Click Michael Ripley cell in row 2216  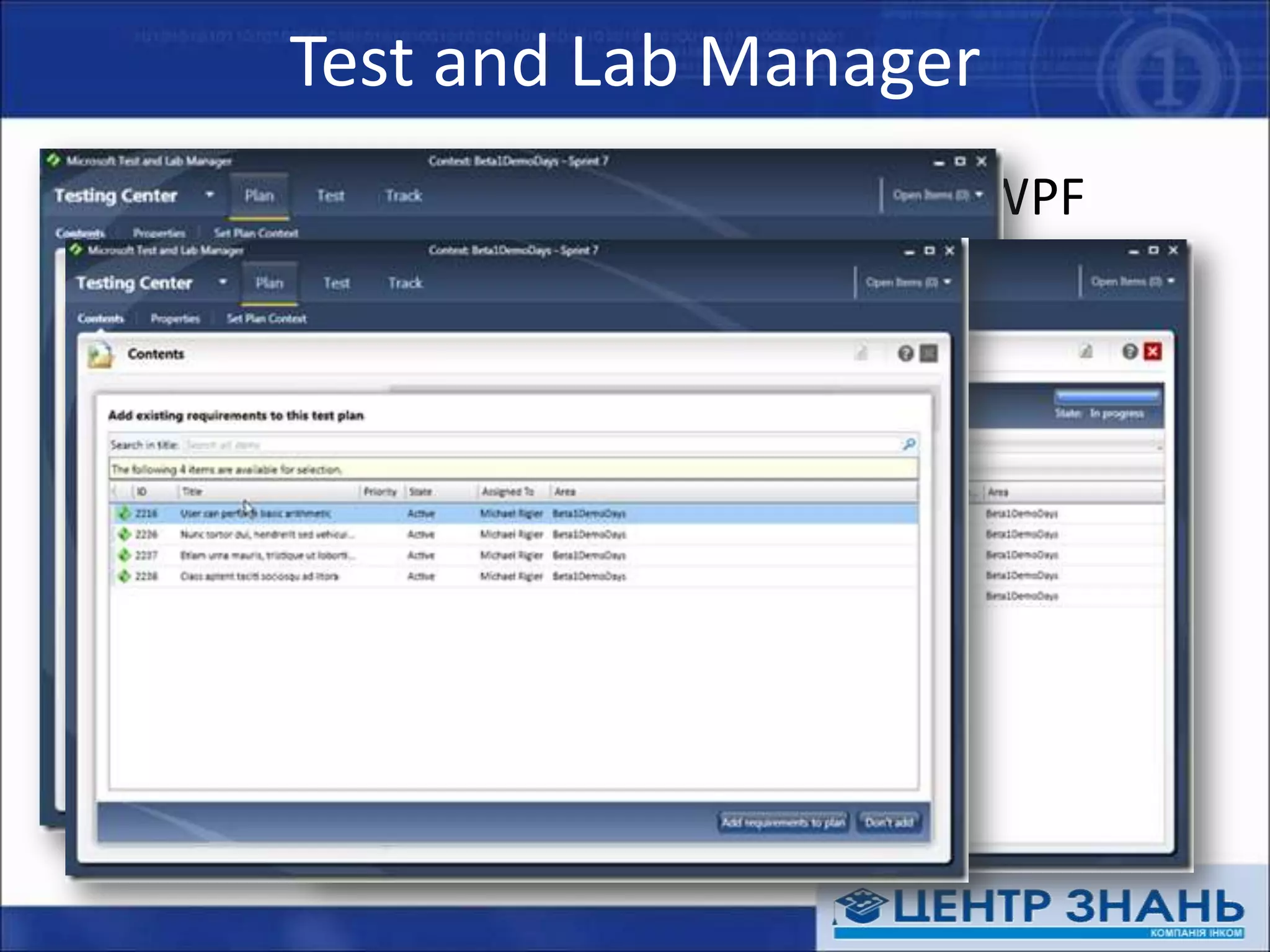click(512, 513)
